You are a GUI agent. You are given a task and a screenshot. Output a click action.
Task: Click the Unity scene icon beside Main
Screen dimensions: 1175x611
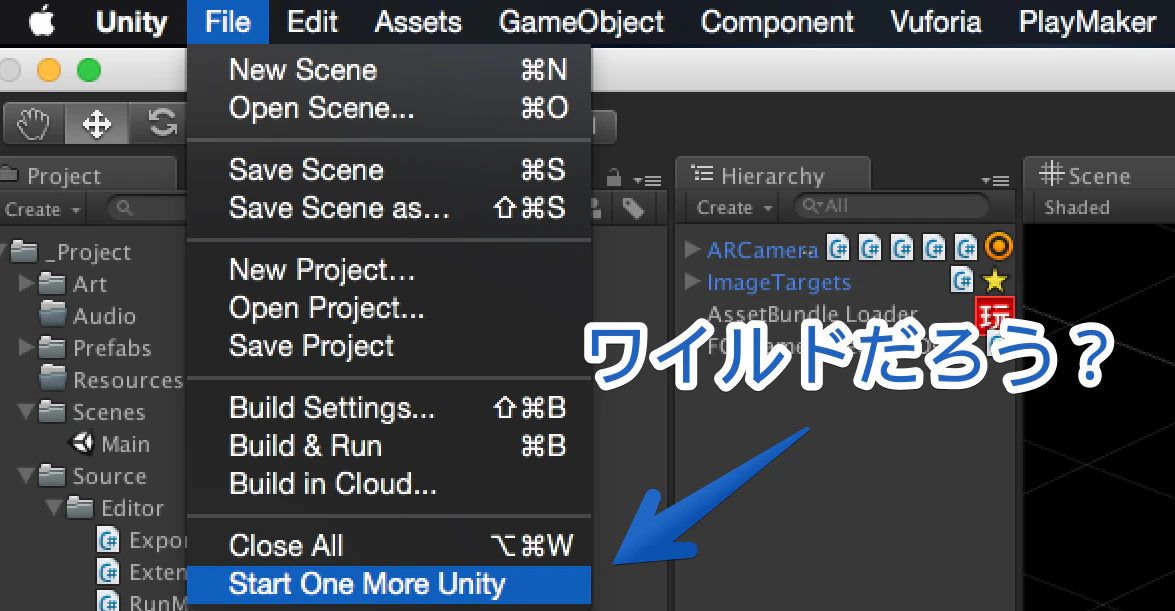tap(81, 443)
